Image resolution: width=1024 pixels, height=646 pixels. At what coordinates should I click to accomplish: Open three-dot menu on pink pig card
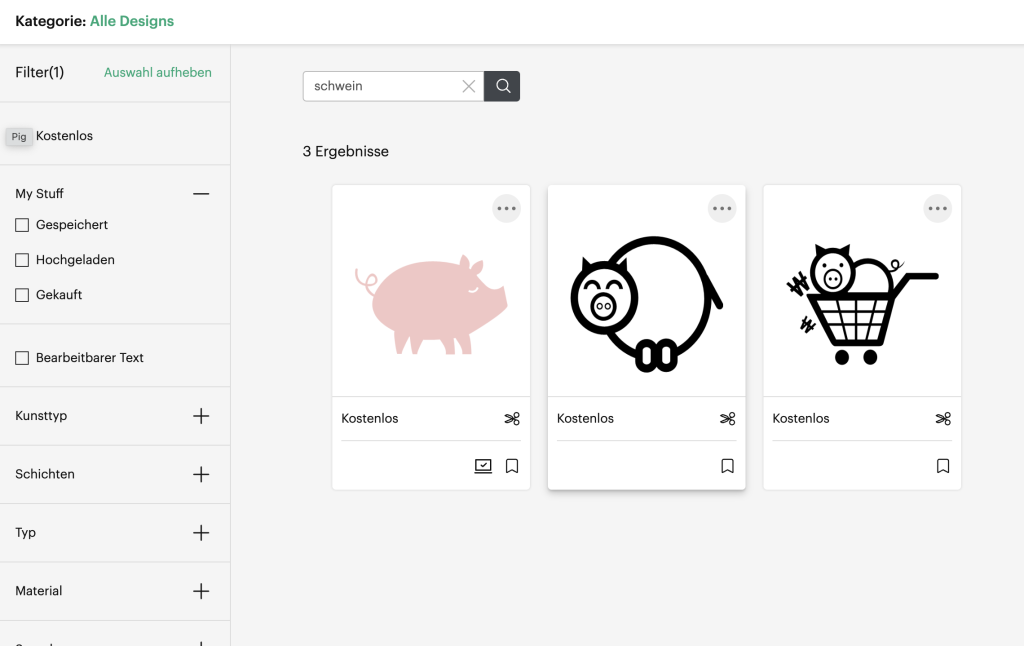coord(507,208)
